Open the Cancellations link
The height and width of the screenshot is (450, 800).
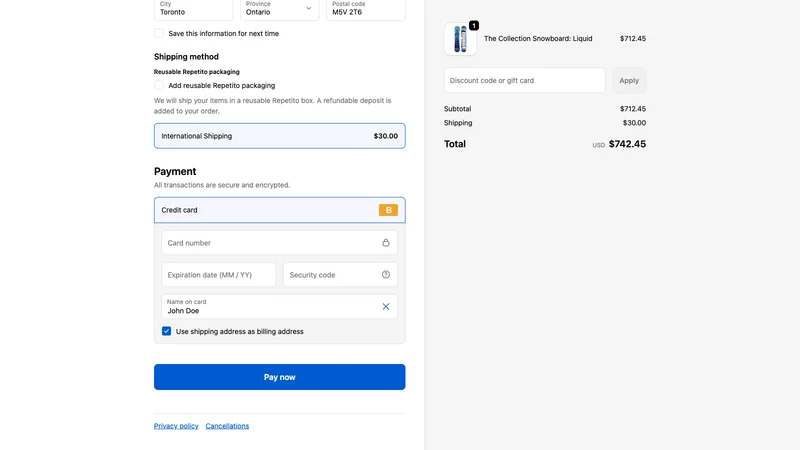[227, 426]
